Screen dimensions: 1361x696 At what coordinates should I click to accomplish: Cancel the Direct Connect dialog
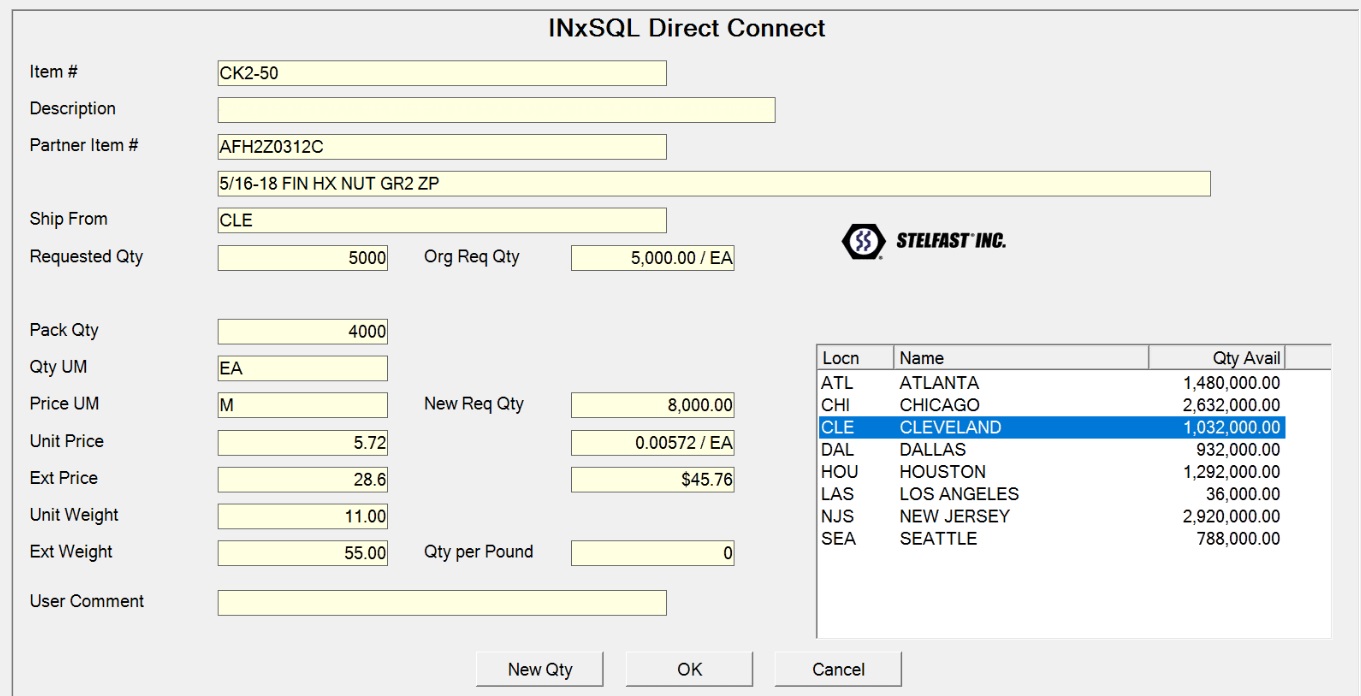838,669
